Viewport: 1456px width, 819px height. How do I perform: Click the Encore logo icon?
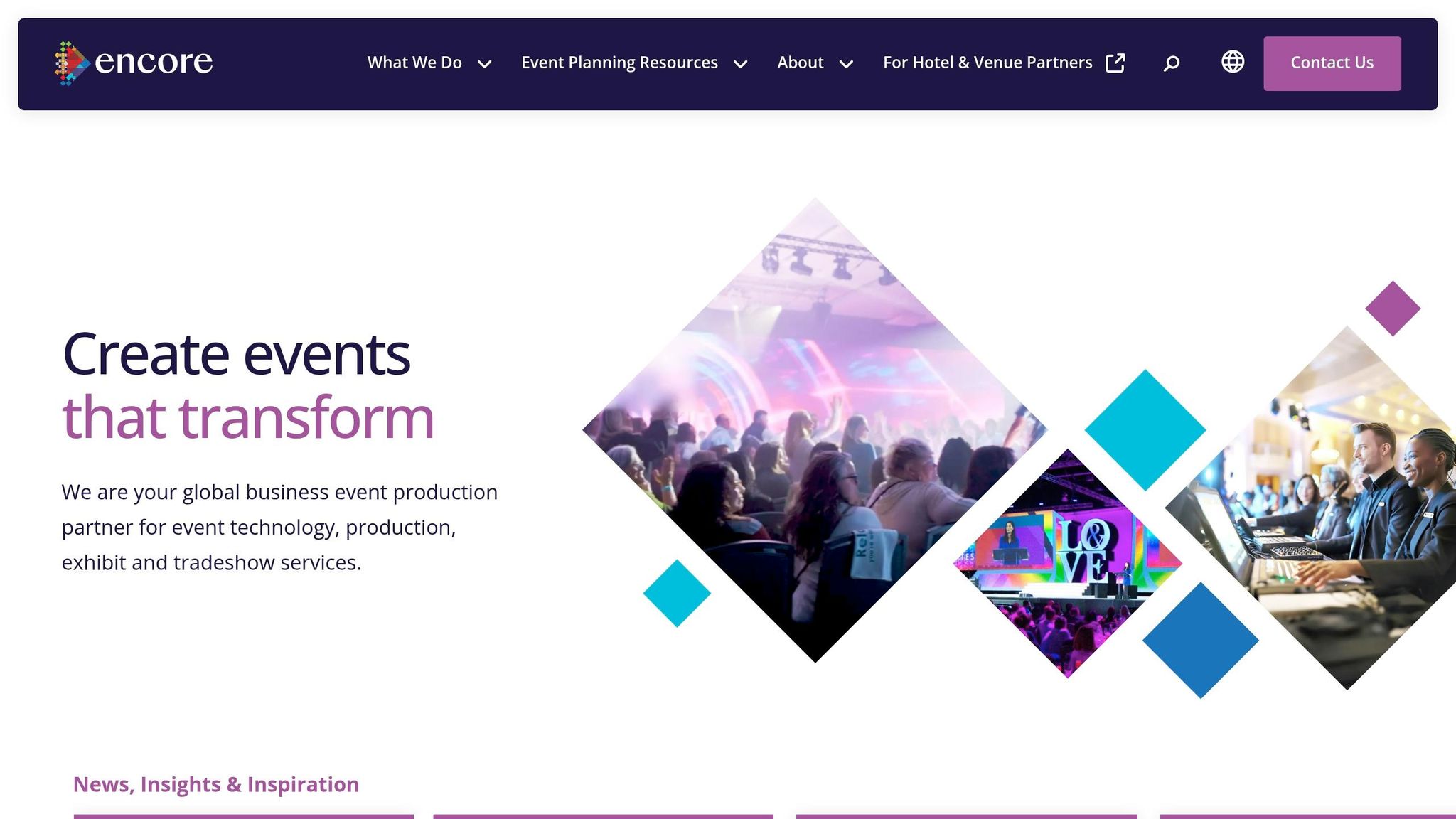[x=72, y=63]
